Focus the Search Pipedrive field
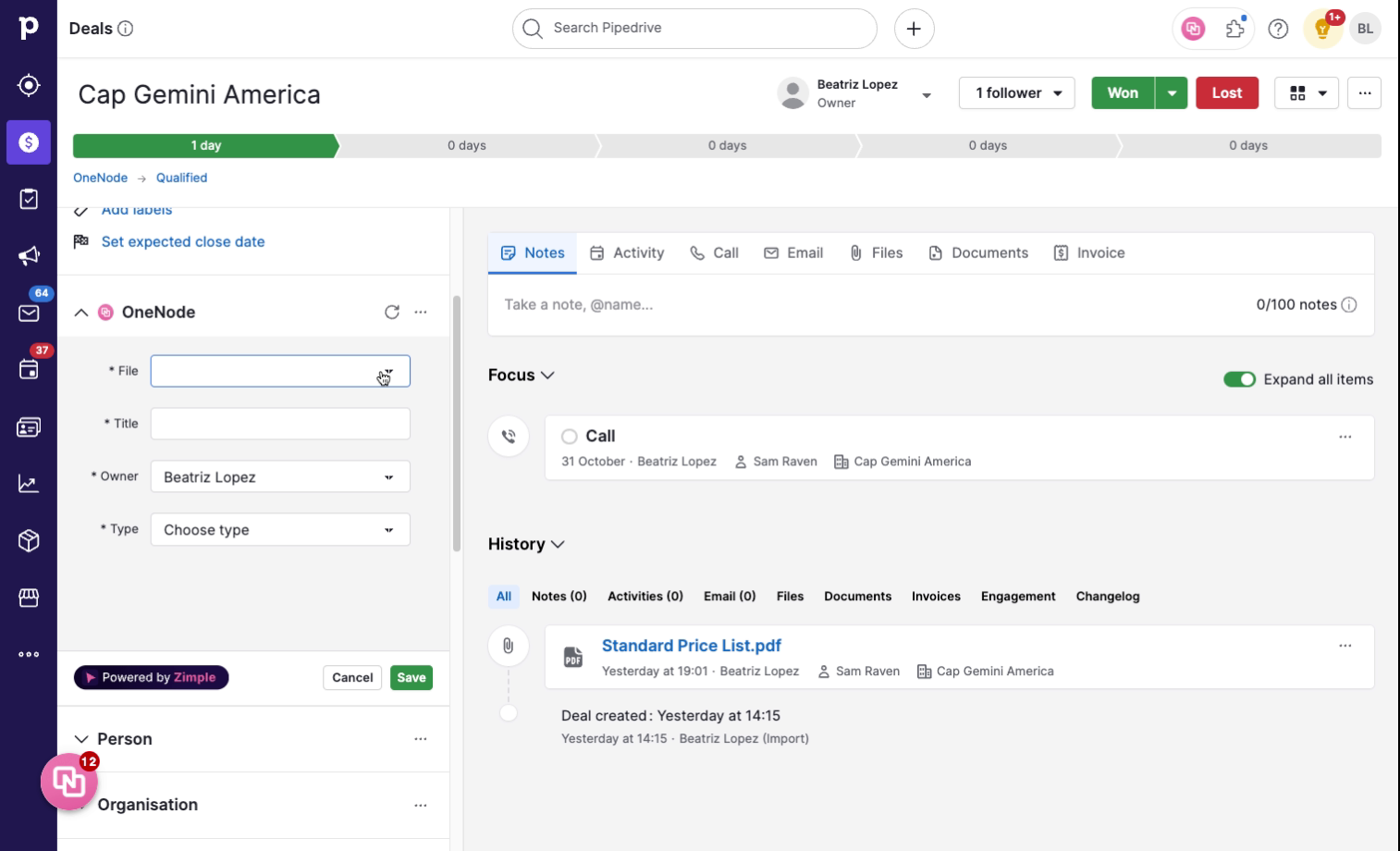 point(694,29)
